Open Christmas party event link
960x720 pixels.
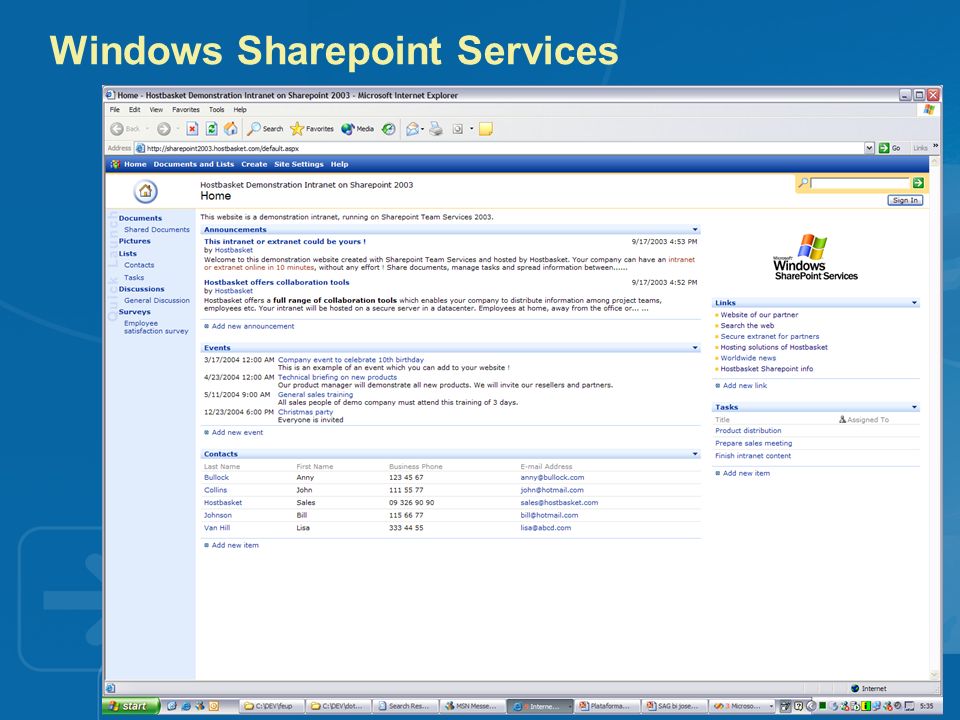(x=306, y=412)
